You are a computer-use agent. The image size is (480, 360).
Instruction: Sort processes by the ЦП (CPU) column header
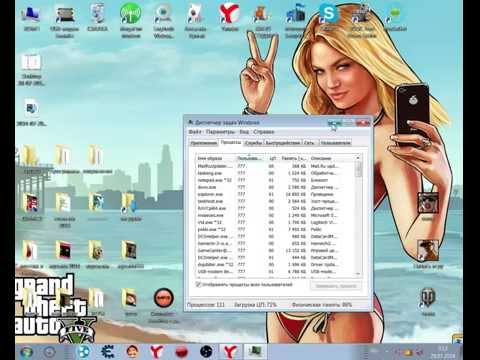[272, 158]
